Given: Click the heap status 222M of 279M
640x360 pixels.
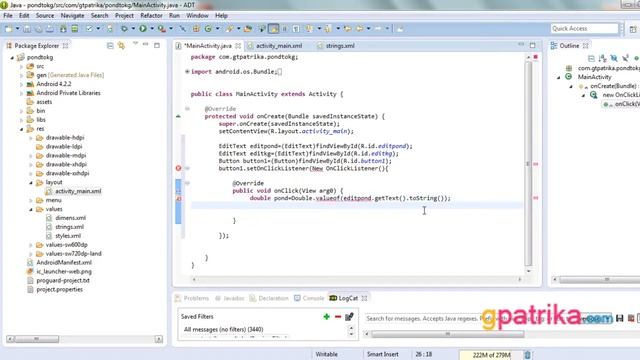Looking at the screenshot, I should [x=491, y=355].
